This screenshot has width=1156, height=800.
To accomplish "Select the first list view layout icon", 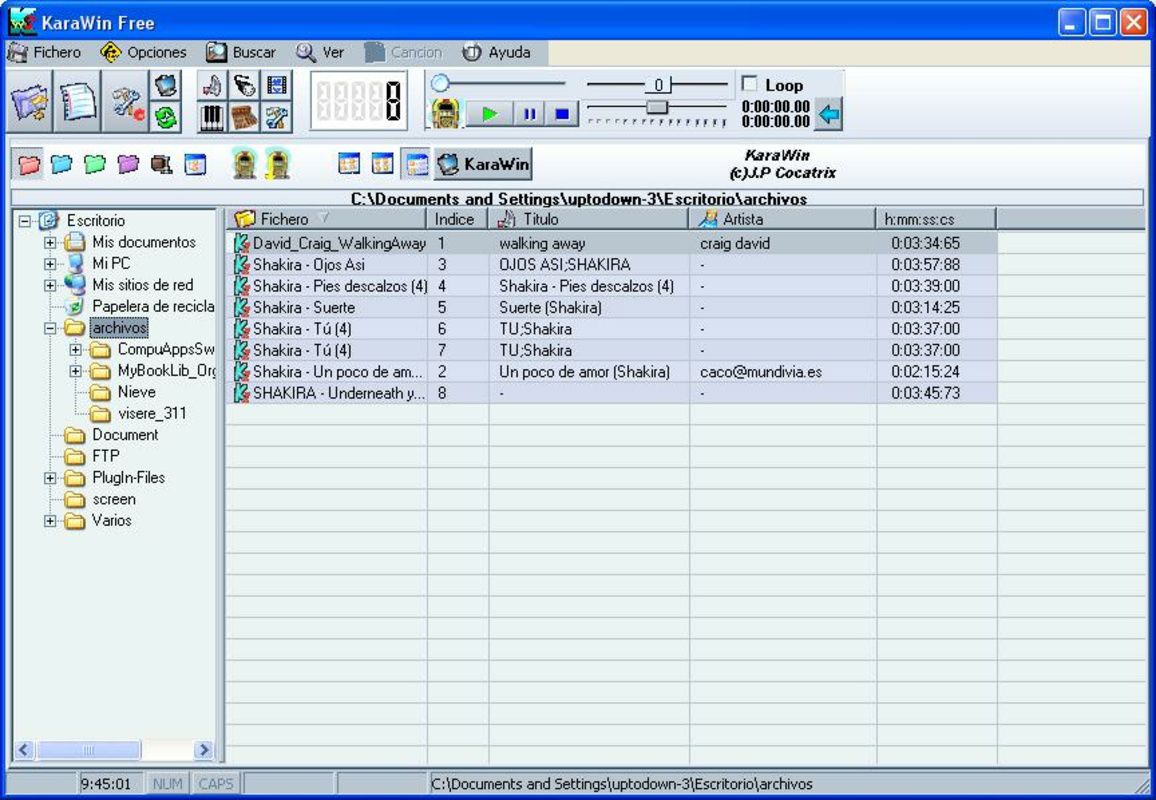I will pyautogui.click(x=349, y=164).
